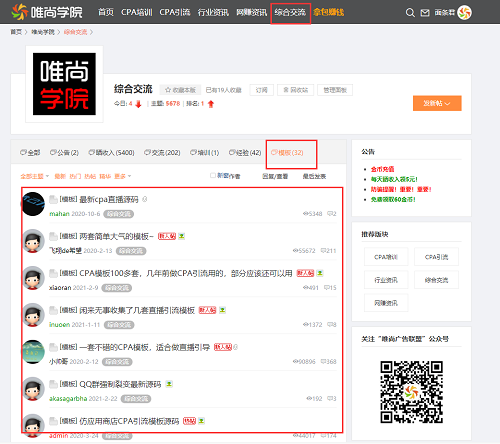Select the 经验 (42) category tab
Image resolution: width=500 pixels, height=444 pixels.
point(245,153)
